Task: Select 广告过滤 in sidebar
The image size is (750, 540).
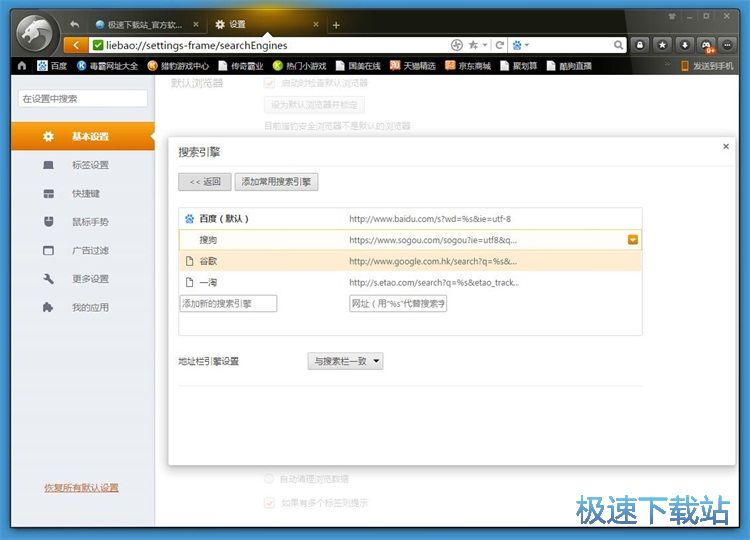Action: click(82, 251)
